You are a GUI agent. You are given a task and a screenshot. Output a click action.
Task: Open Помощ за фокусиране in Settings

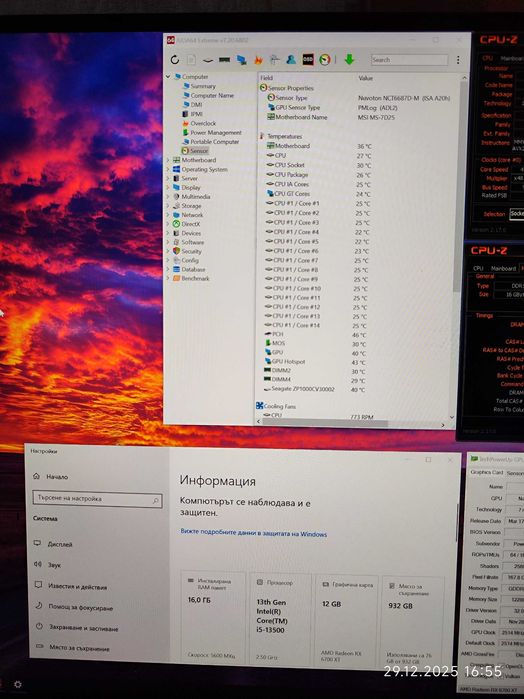coord(74,607)
